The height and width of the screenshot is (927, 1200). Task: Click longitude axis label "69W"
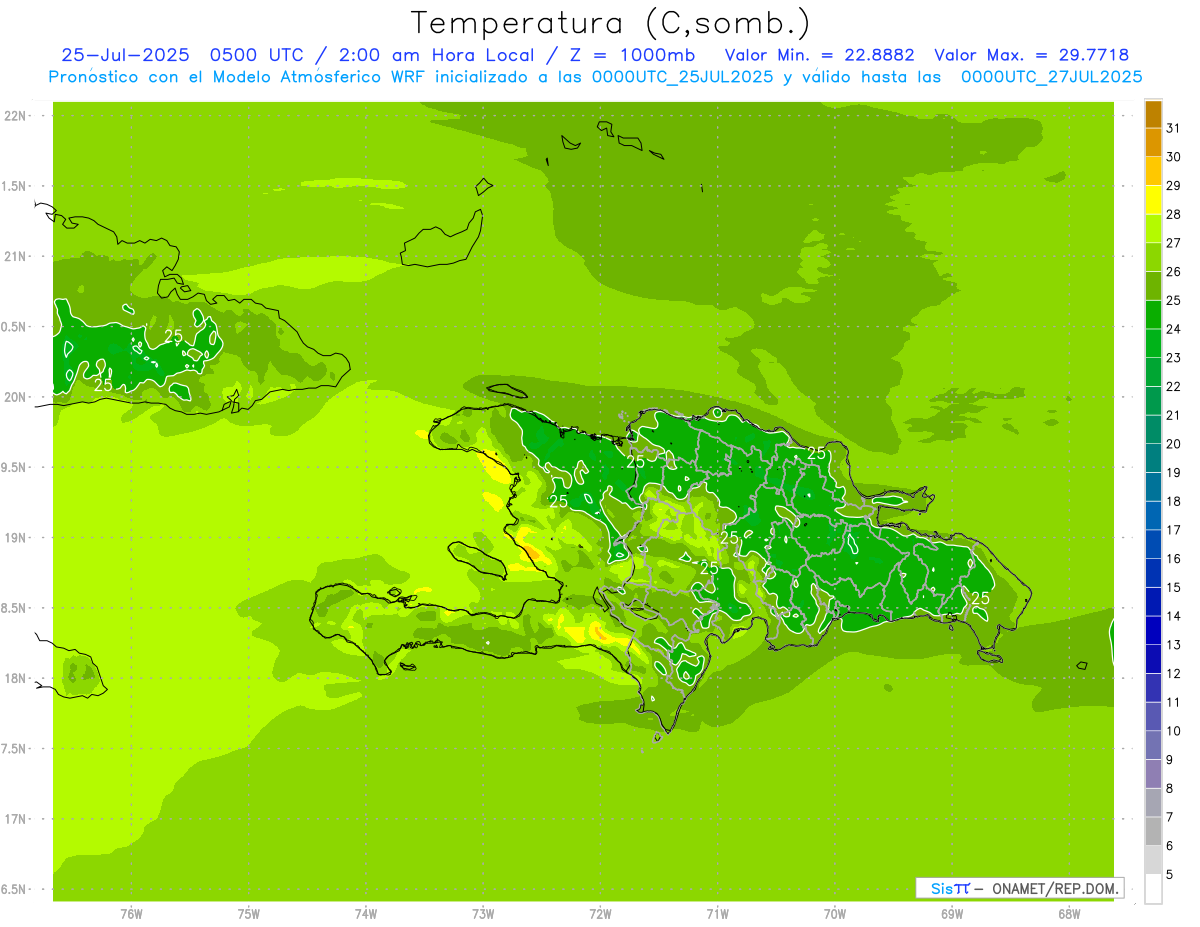(x=952, y=914)
